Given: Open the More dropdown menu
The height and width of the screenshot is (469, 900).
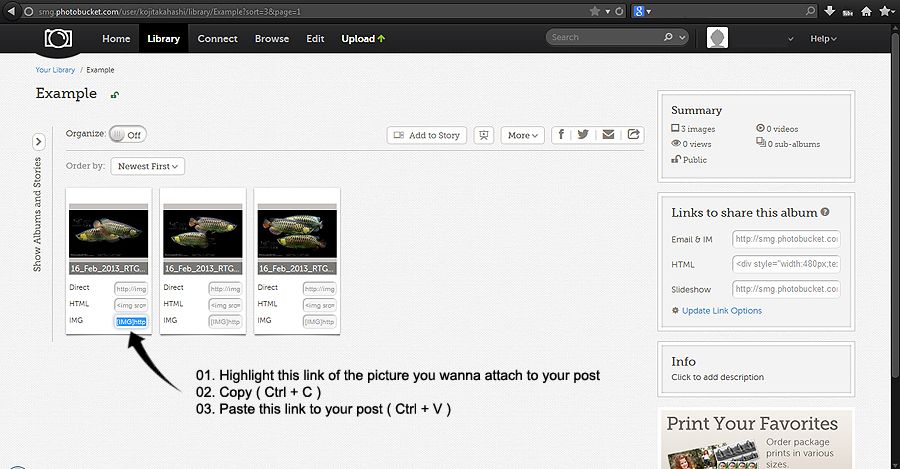Looking at the screenshot, I should pyautogui.click(x=522, y=135).
